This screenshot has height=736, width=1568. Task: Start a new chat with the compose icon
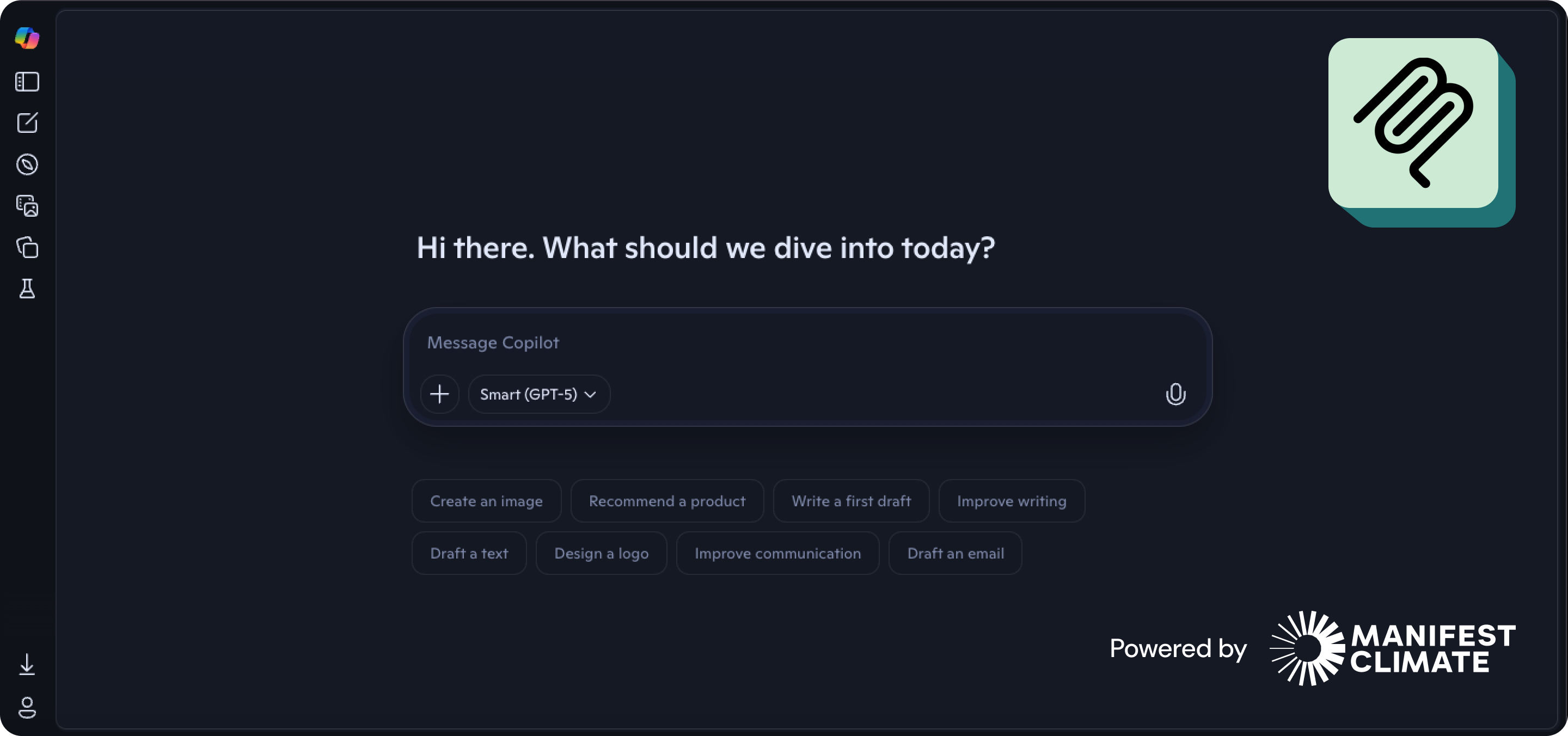(27, 122)
